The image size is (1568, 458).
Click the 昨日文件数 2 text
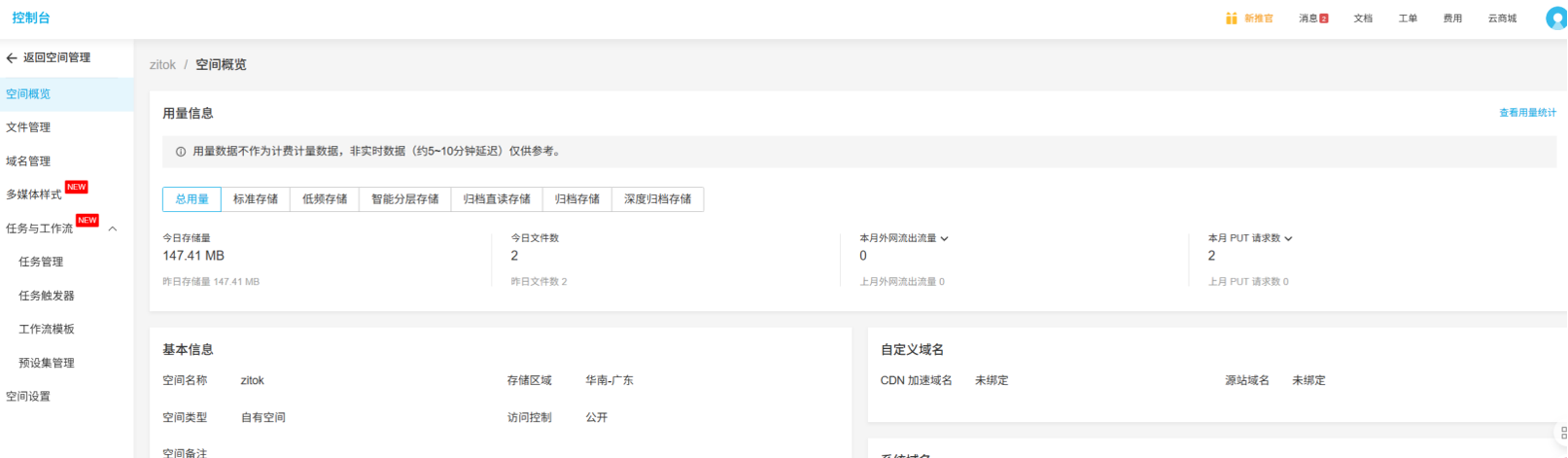click(539, 282)
